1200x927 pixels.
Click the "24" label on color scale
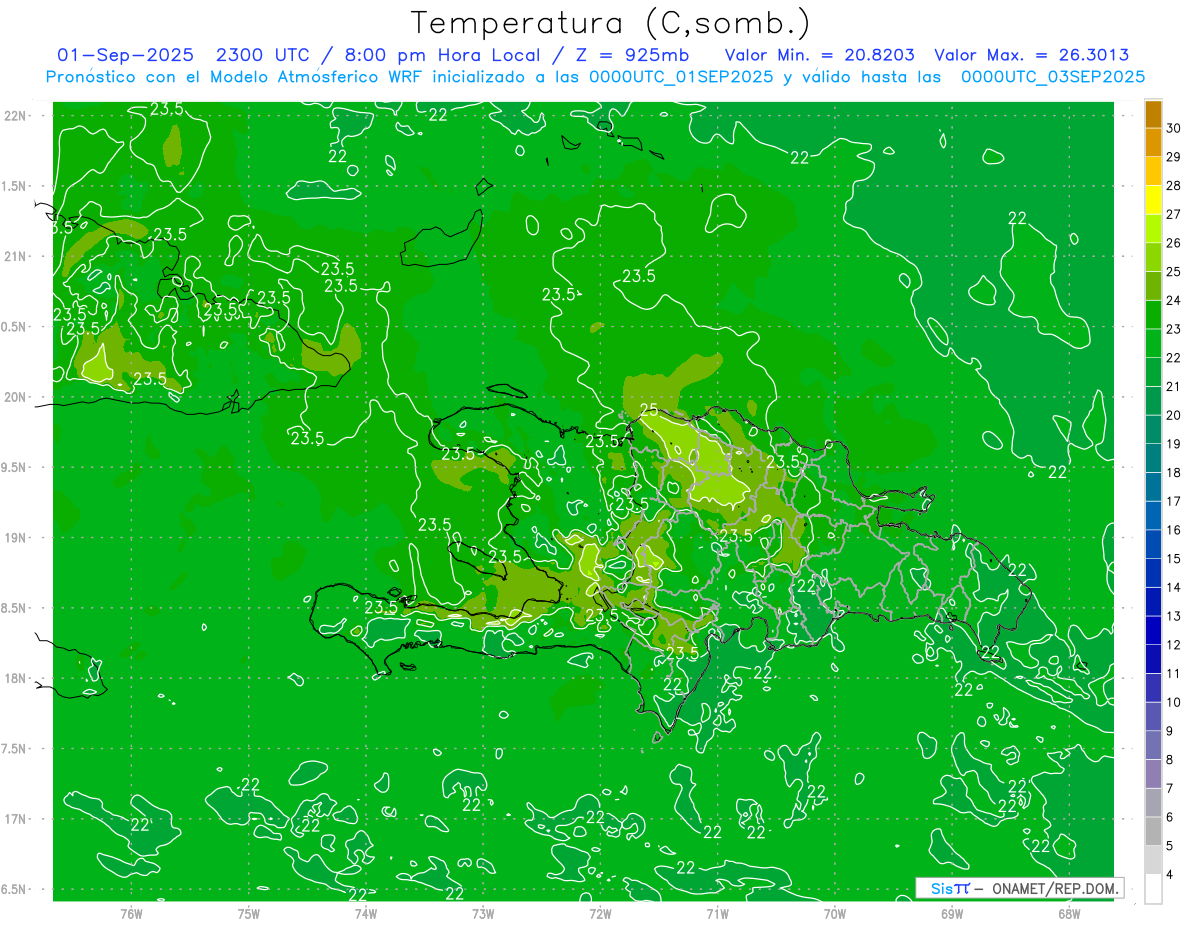coord(1174,300)
